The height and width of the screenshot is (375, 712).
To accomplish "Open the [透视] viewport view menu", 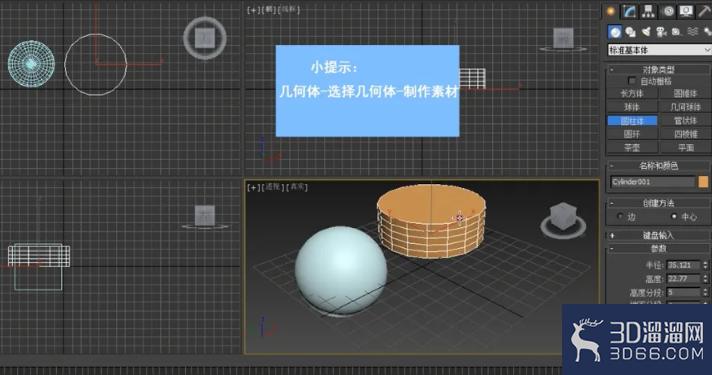I will point(273,187).
